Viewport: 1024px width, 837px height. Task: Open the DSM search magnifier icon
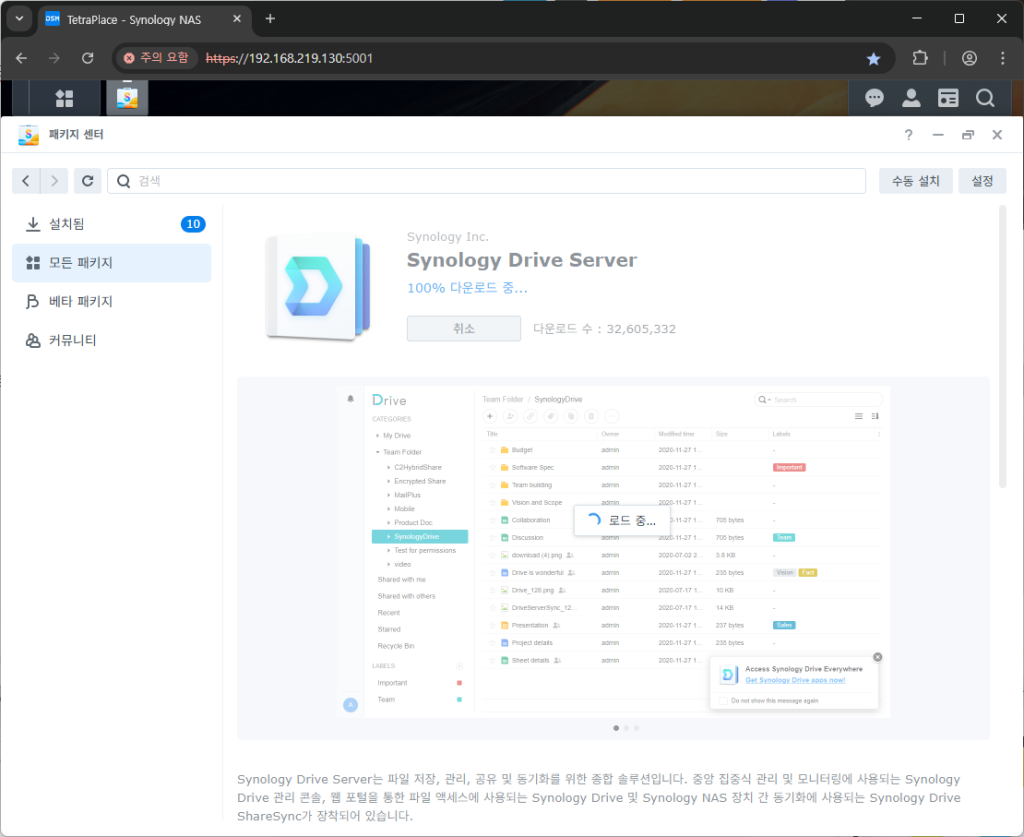pos(985,98)
